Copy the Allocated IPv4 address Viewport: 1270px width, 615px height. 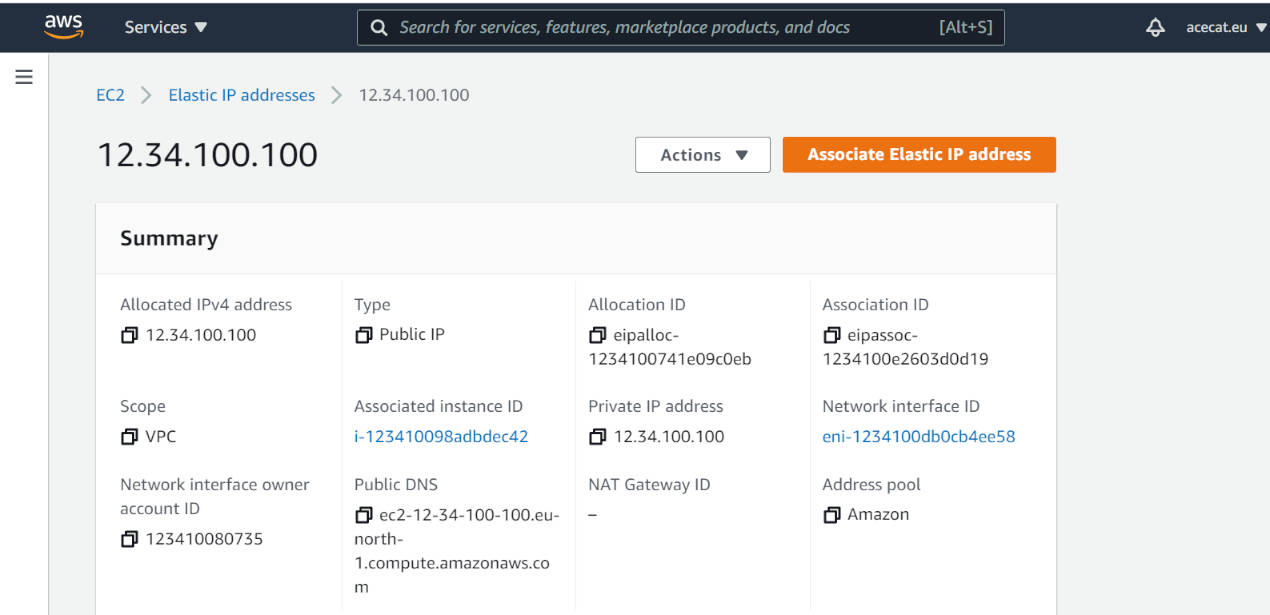click(129, 335)
